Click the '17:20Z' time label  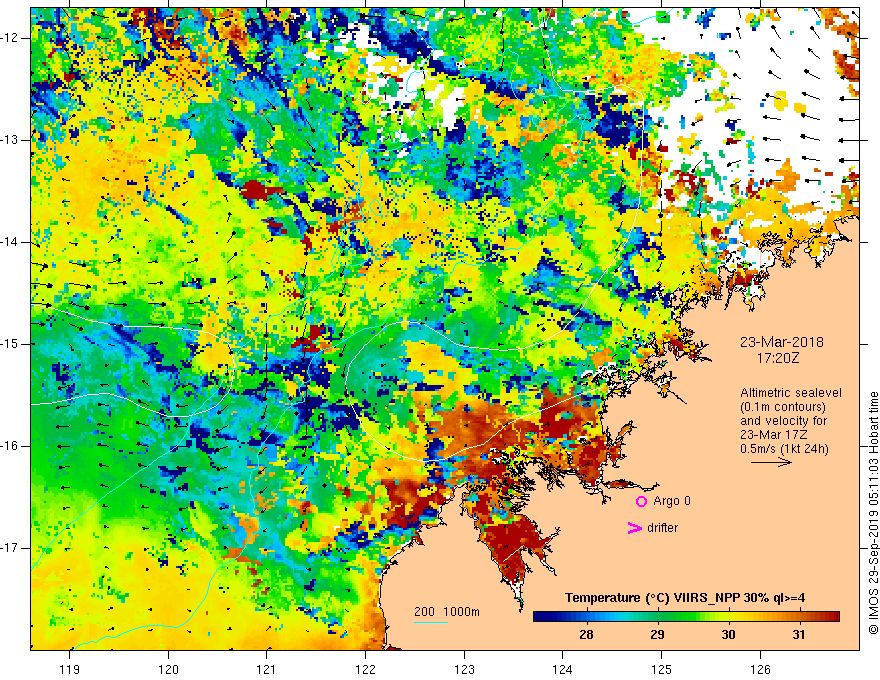tap(778, 358)
